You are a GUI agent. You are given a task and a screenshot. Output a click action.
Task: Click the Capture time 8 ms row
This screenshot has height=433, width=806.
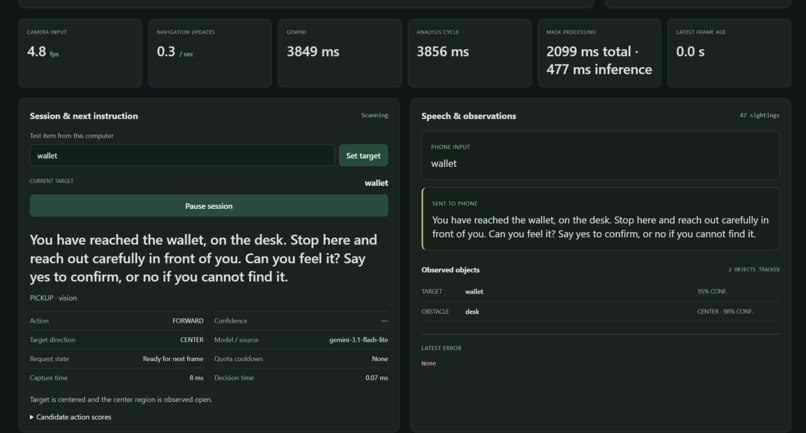click(x=117, y=378)
